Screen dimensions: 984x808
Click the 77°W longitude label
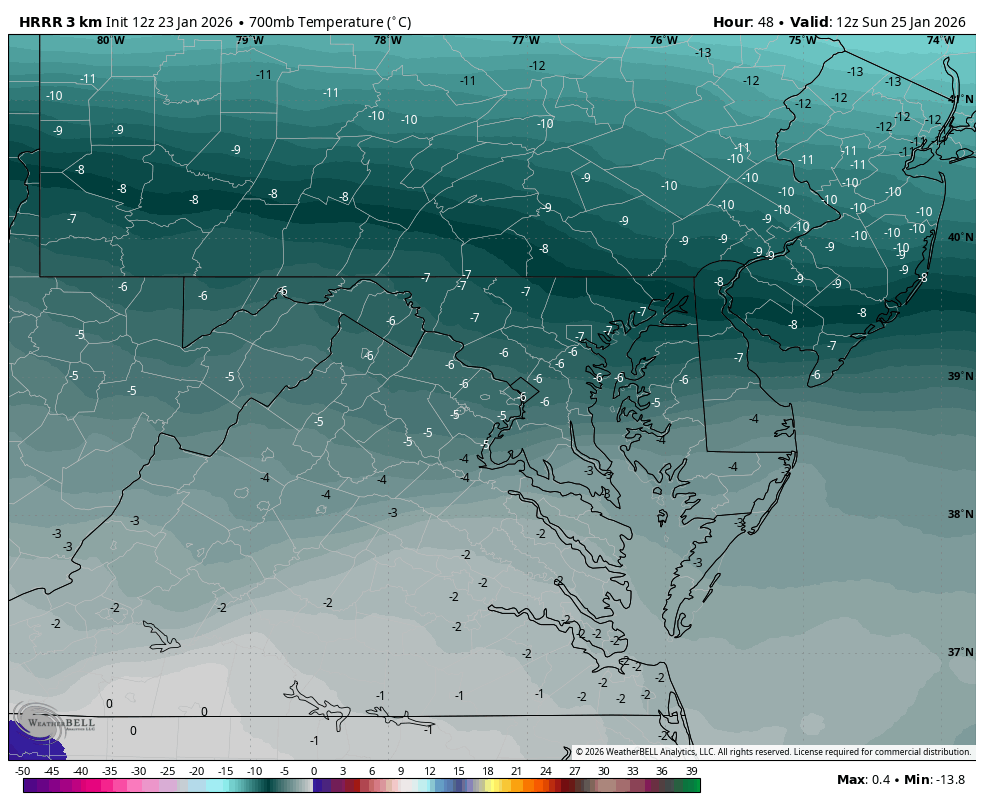pyautogui.click(x=525, y=41)
